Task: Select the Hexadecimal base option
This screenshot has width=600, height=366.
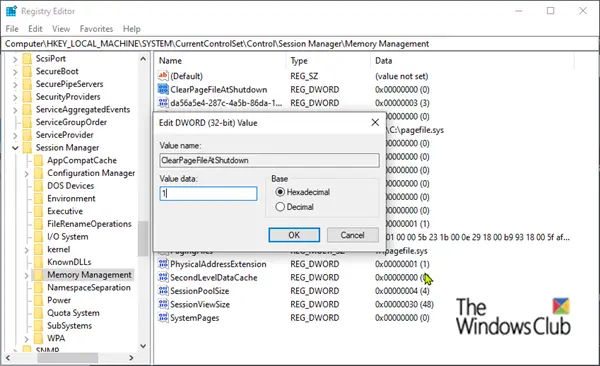Action: pyautogui.click(x=280, y=192)
